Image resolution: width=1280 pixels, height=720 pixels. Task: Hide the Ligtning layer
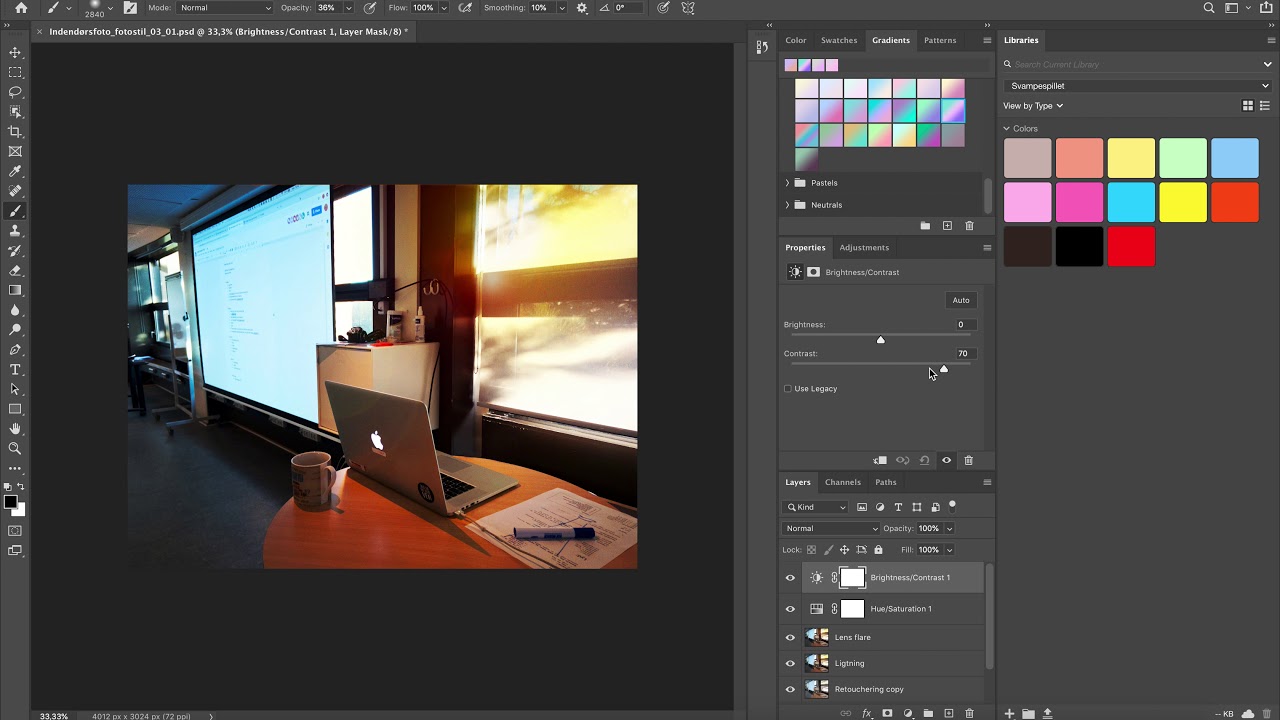pyautogui.click(x=790, y=663)
